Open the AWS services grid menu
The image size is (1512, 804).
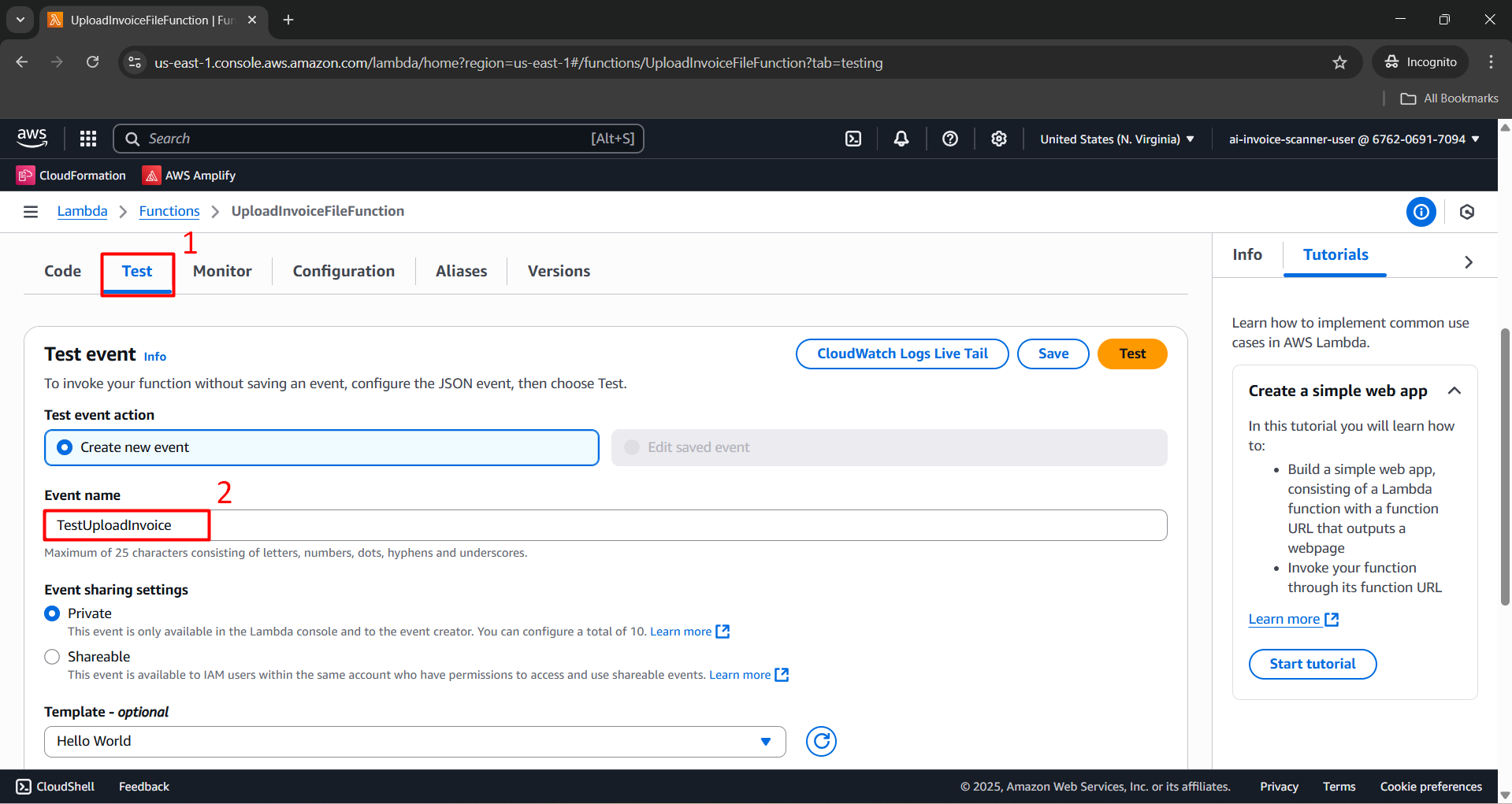(x=88, y=139)
